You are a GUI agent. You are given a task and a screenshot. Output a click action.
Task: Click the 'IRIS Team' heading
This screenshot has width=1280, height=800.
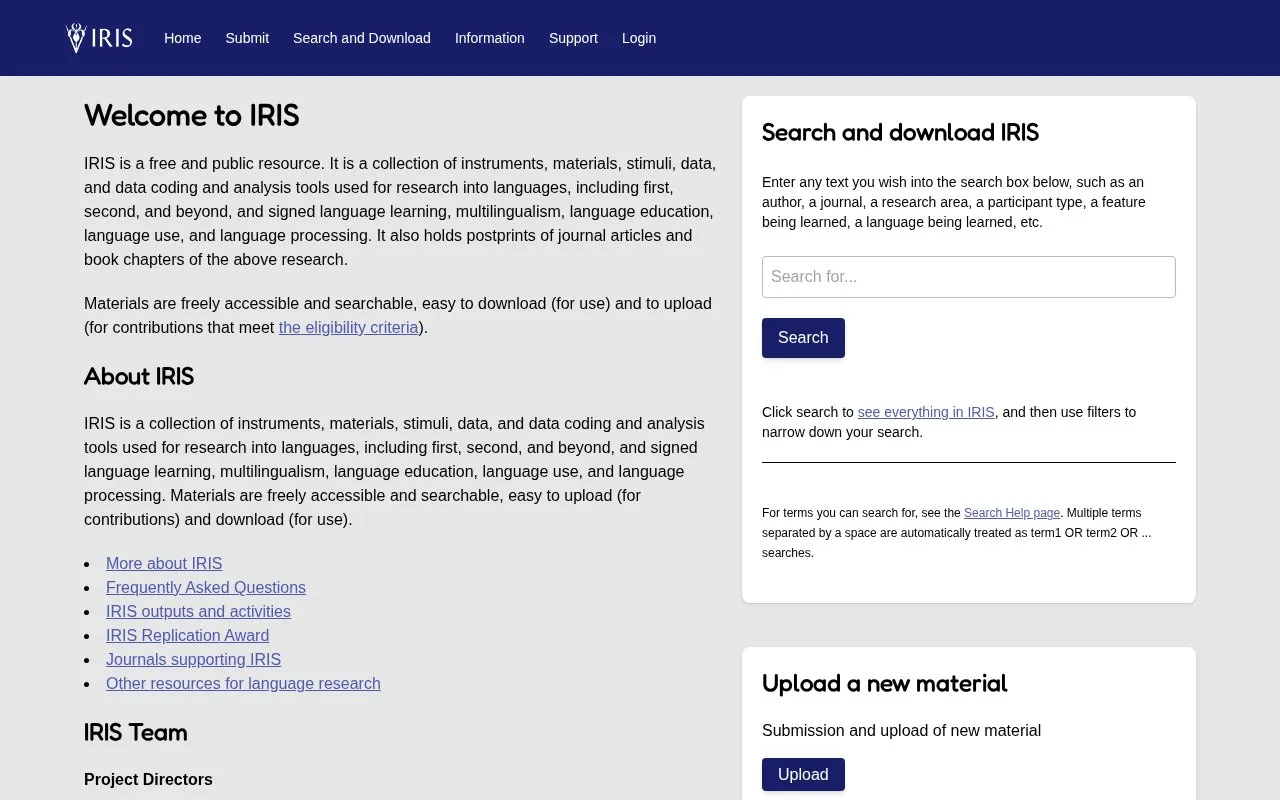point(136,733)
